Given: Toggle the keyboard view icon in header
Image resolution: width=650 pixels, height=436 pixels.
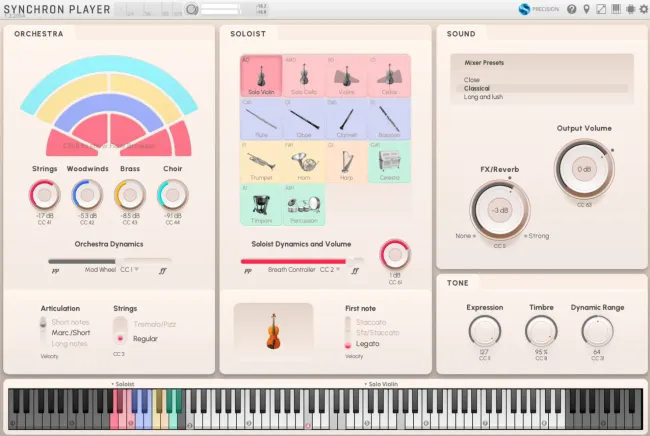Looking at the screenshot, I should click(x=616, y=9).
